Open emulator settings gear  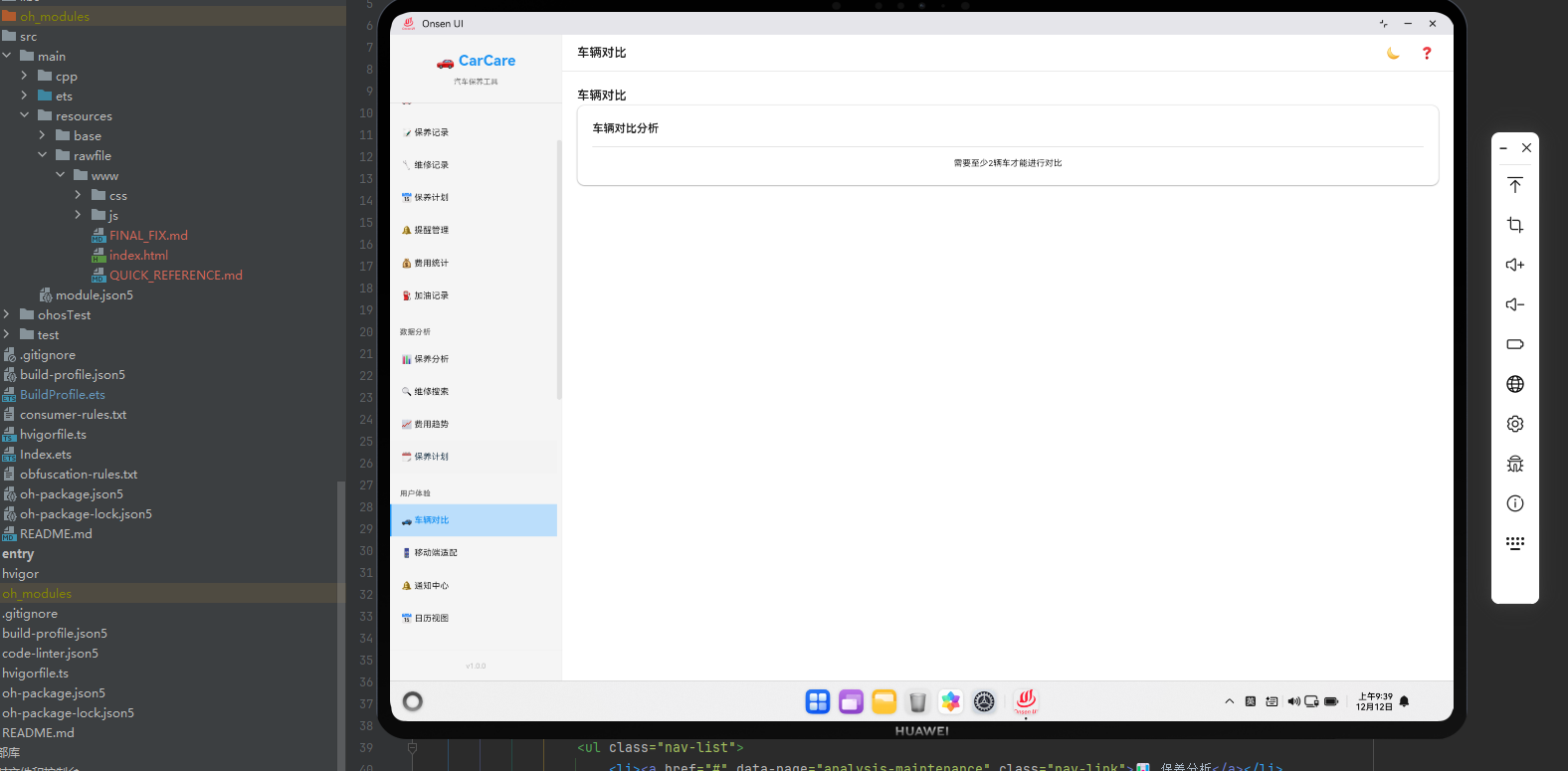coord(1515,424)
